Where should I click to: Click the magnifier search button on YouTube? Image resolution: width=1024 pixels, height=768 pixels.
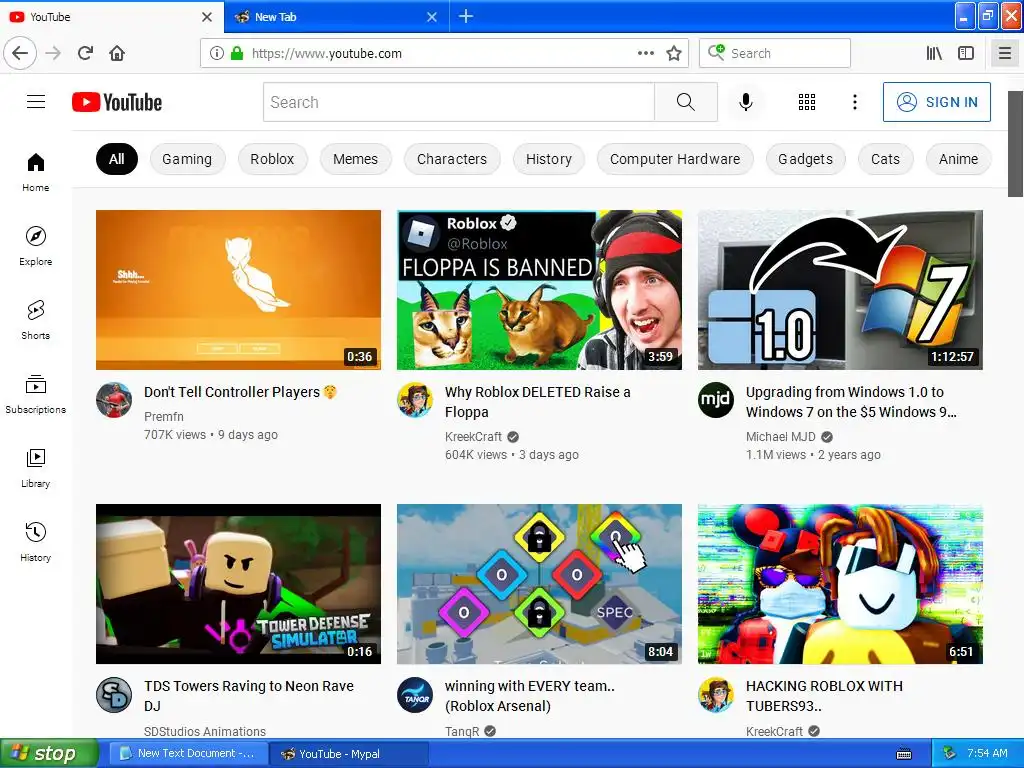coord(686,102)
